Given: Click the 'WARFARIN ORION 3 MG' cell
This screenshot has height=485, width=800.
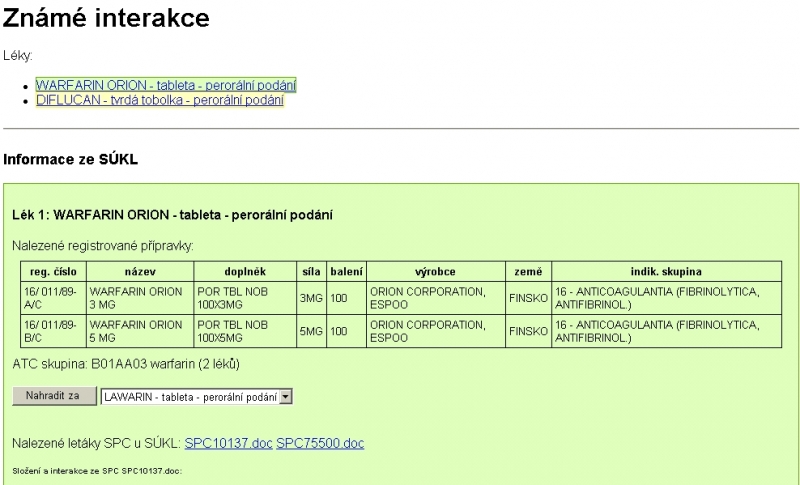Looking at the screenshot, I should pos(140,298).
